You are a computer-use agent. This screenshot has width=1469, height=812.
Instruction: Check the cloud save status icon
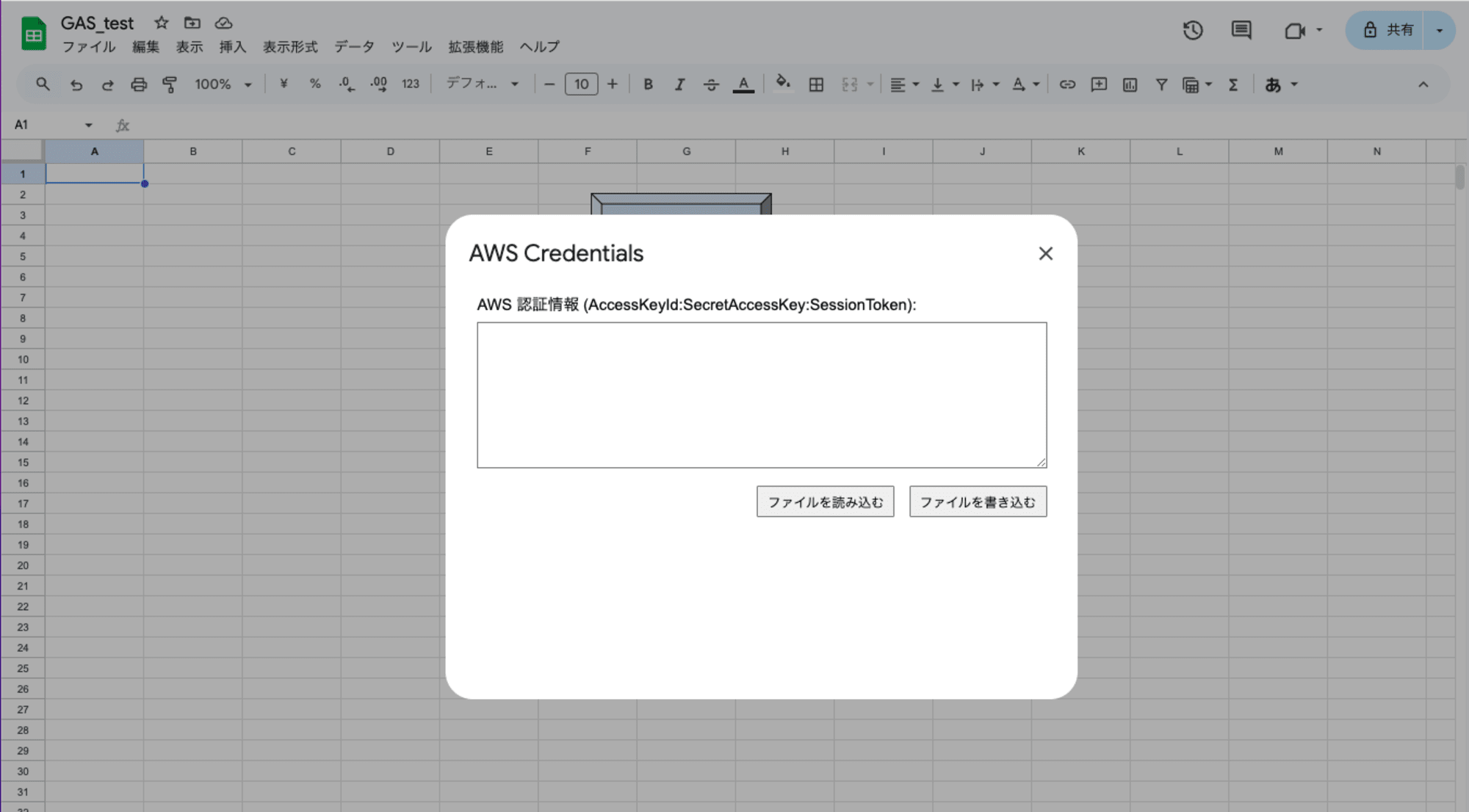(x=223, y=23)
